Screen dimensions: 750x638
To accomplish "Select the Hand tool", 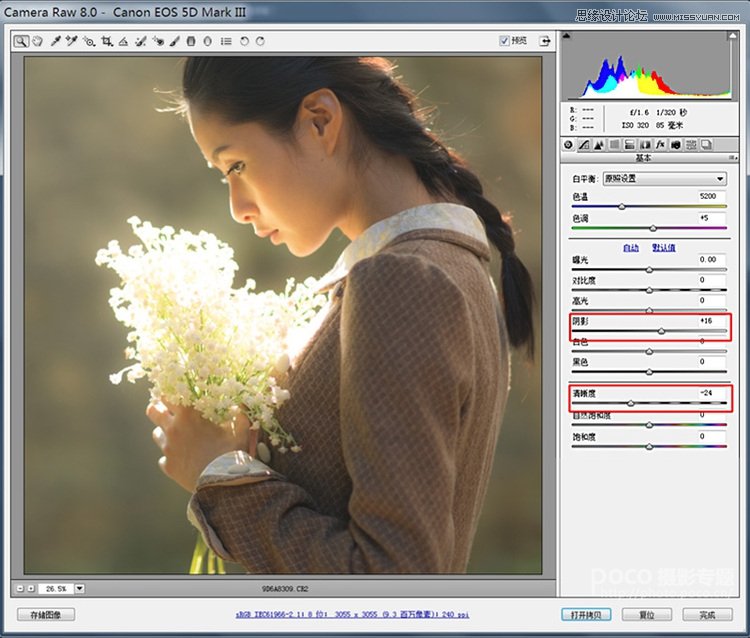I will 37,42.
